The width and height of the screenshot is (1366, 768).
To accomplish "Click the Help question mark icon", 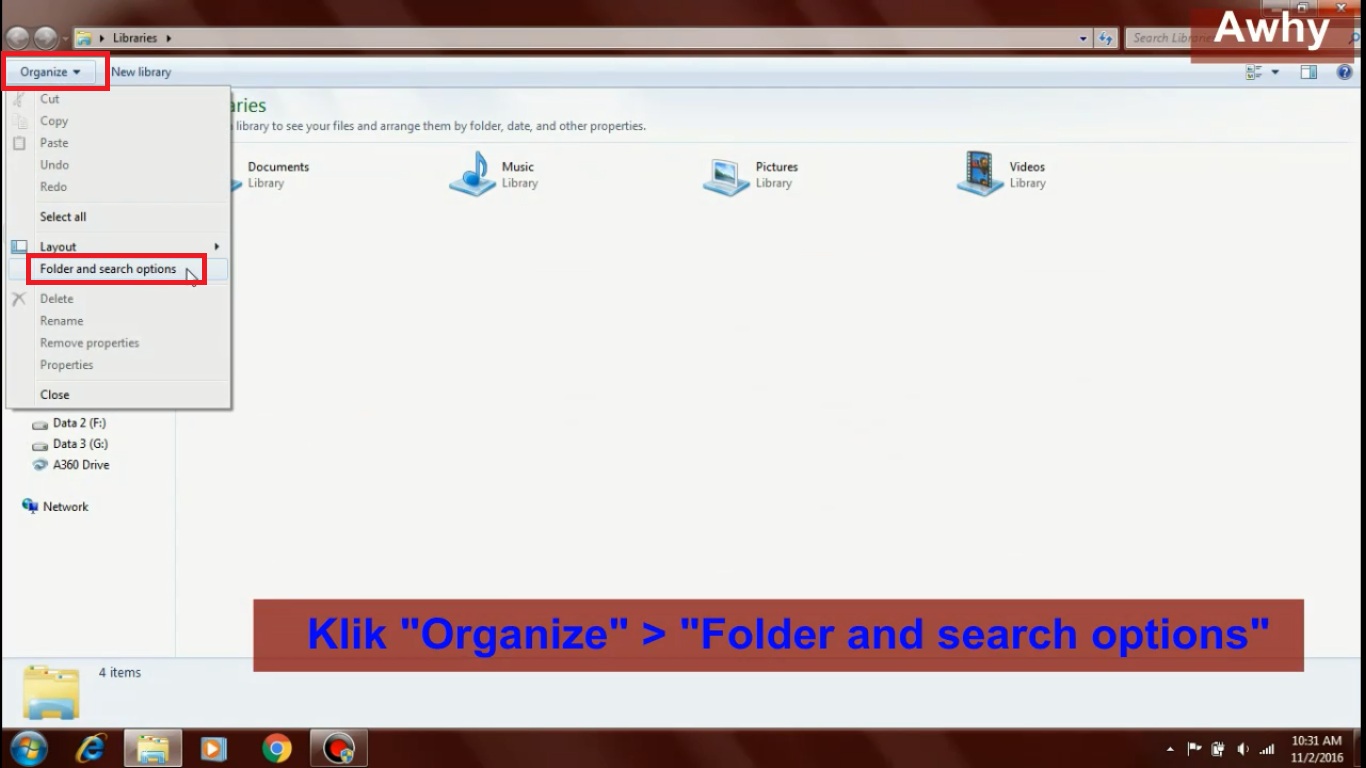I will (1343, 71).
